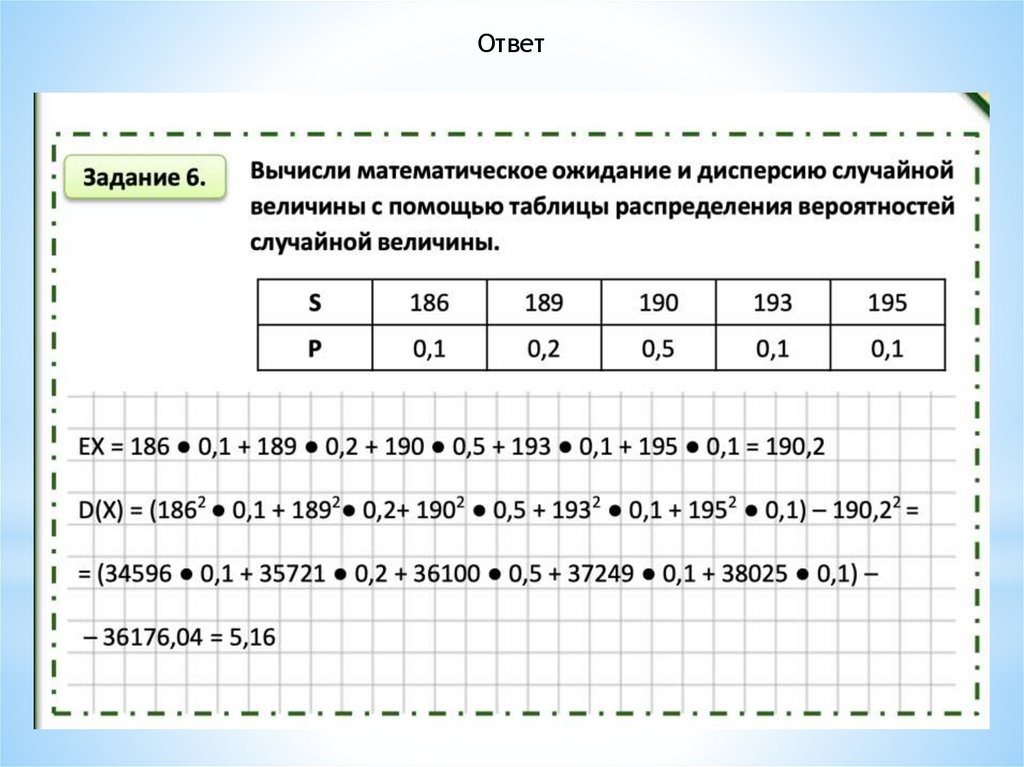Click the 'Задание 6.' label box
This screenshot has width=1024, height=767.
145,178
